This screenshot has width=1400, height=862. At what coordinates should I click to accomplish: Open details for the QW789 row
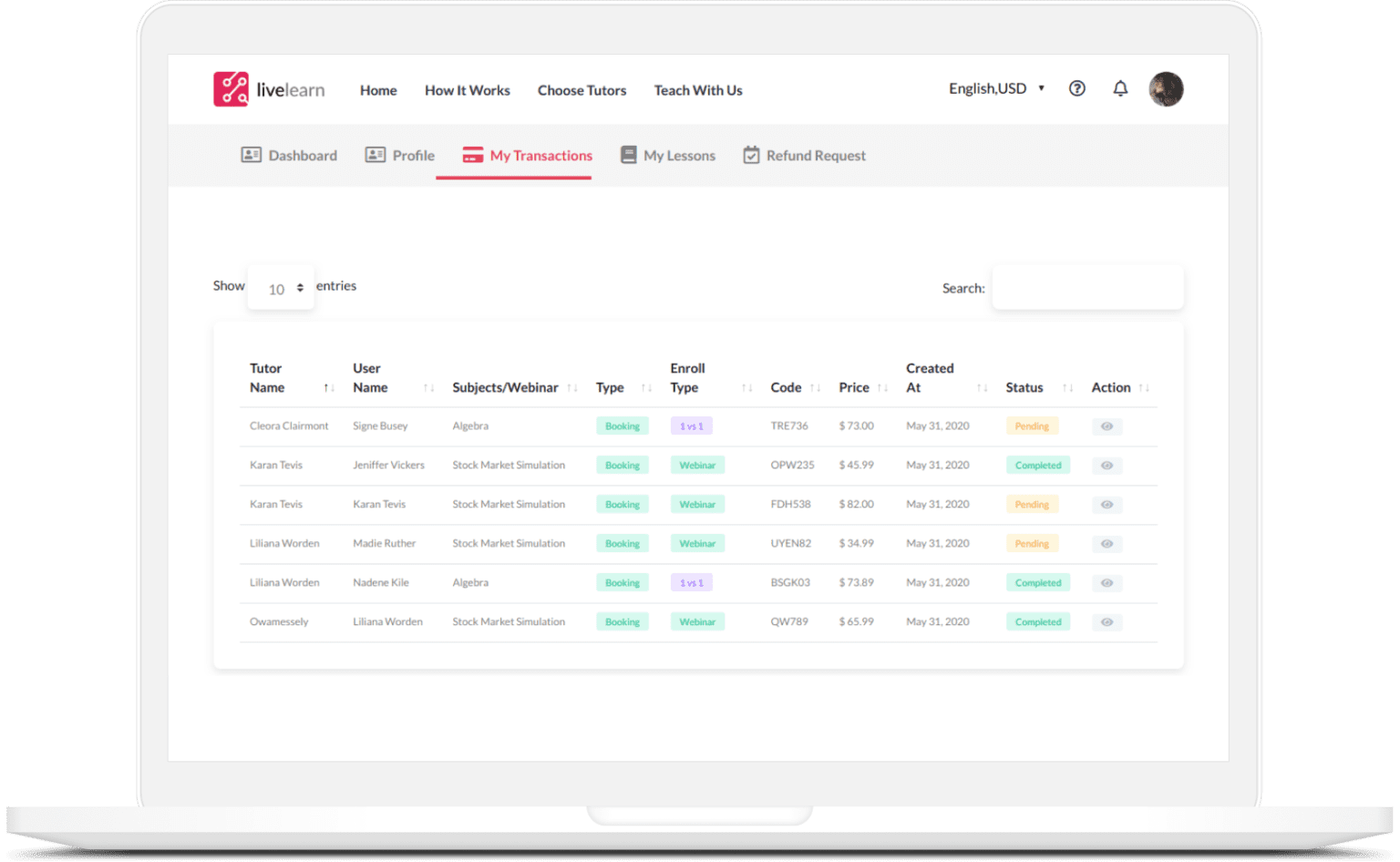point(1107,621)
